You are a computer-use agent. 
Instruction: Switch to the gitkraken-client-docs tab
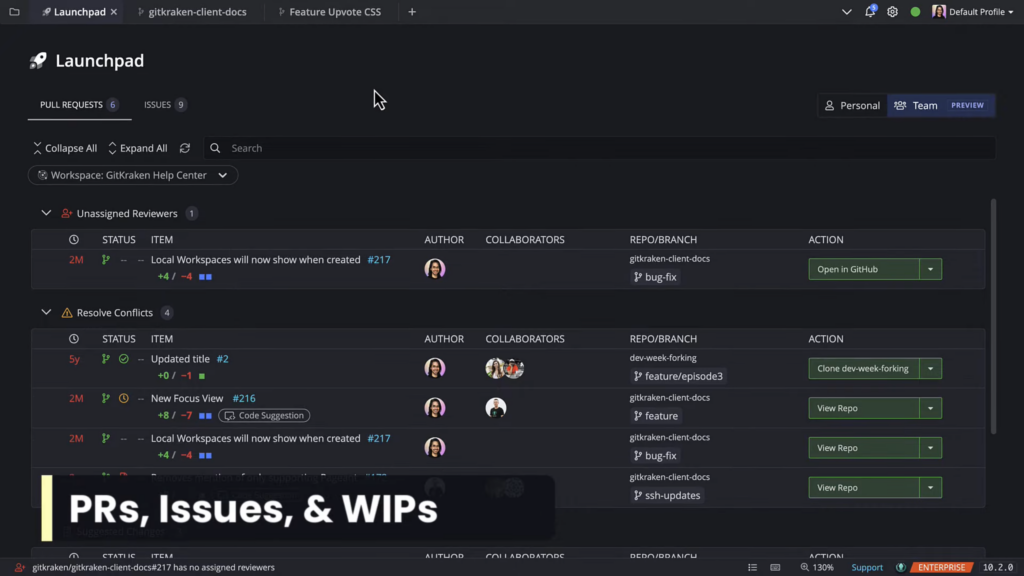point(196,12)
